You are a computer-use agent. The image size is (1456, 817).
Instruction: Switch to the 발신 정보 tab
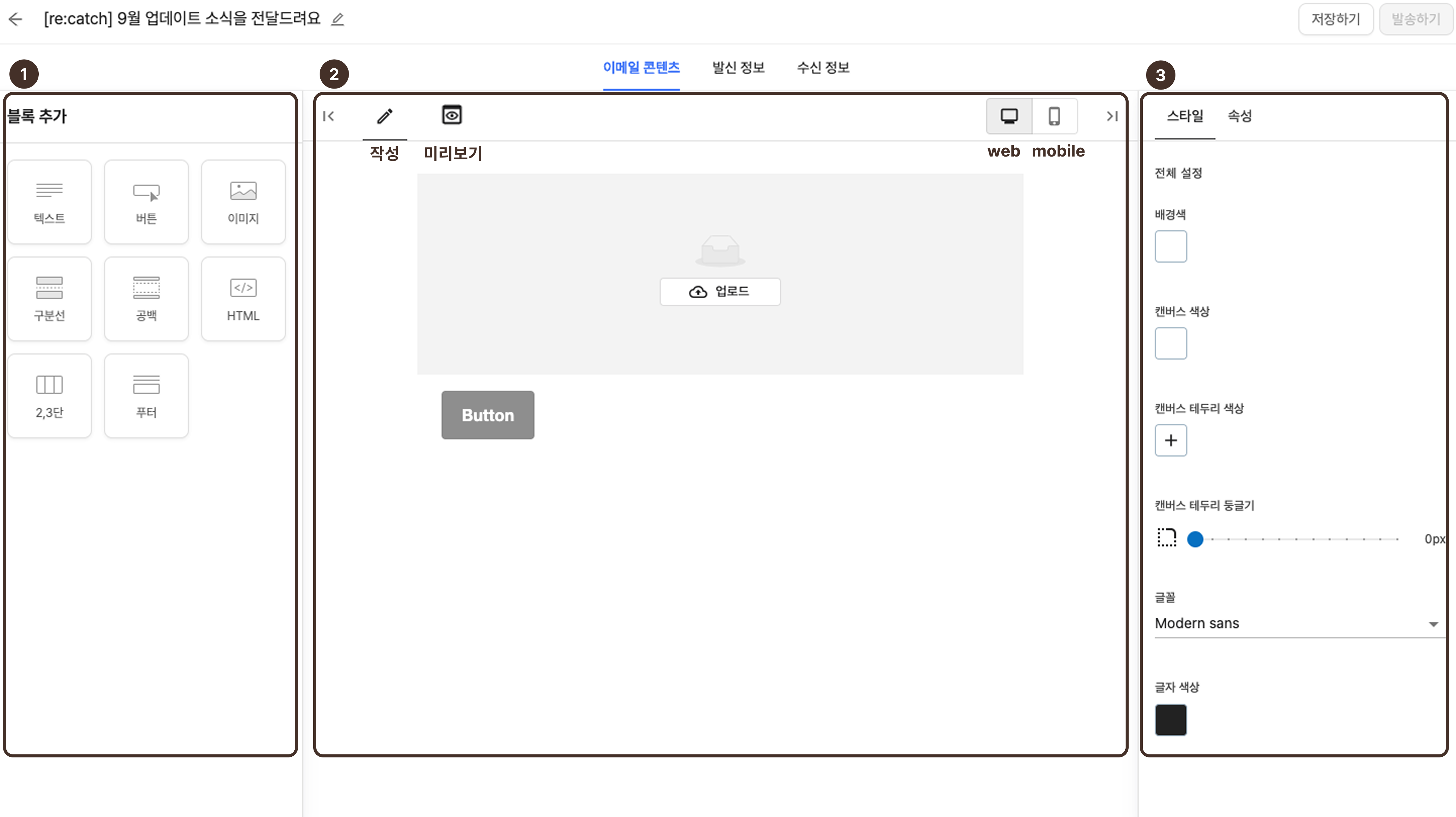click(738, 68)
